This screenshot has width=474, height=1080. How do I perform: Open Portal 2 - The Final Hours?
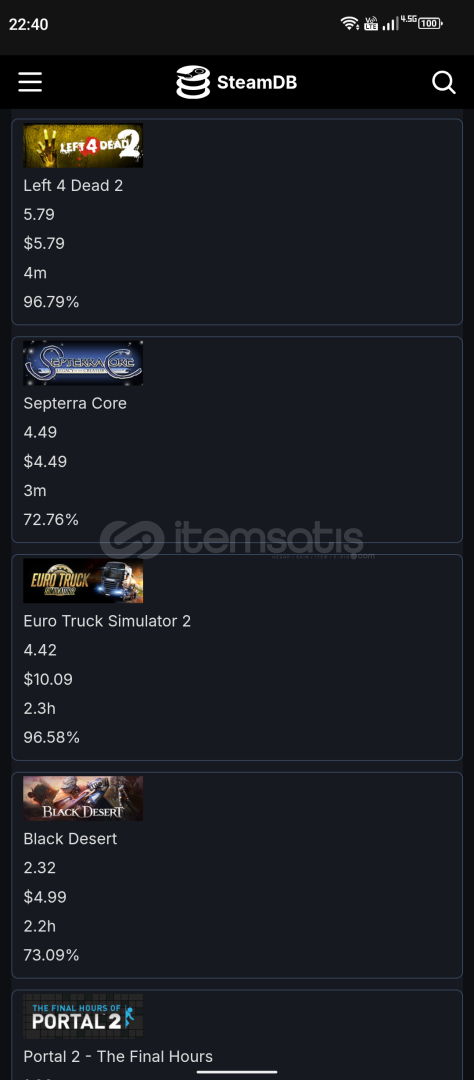[118, 1056]
